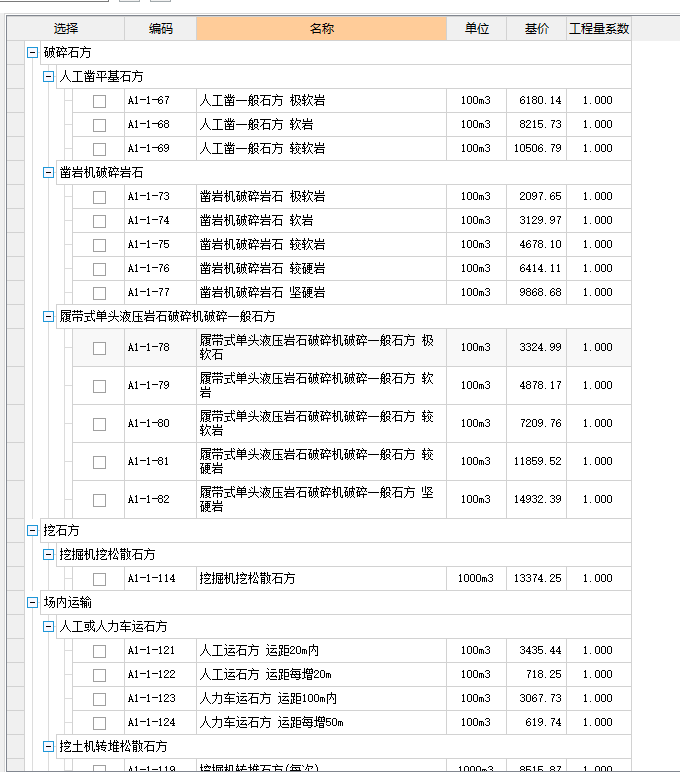Click the 编码 column header
680x772 pixels.
pos(161,29)
